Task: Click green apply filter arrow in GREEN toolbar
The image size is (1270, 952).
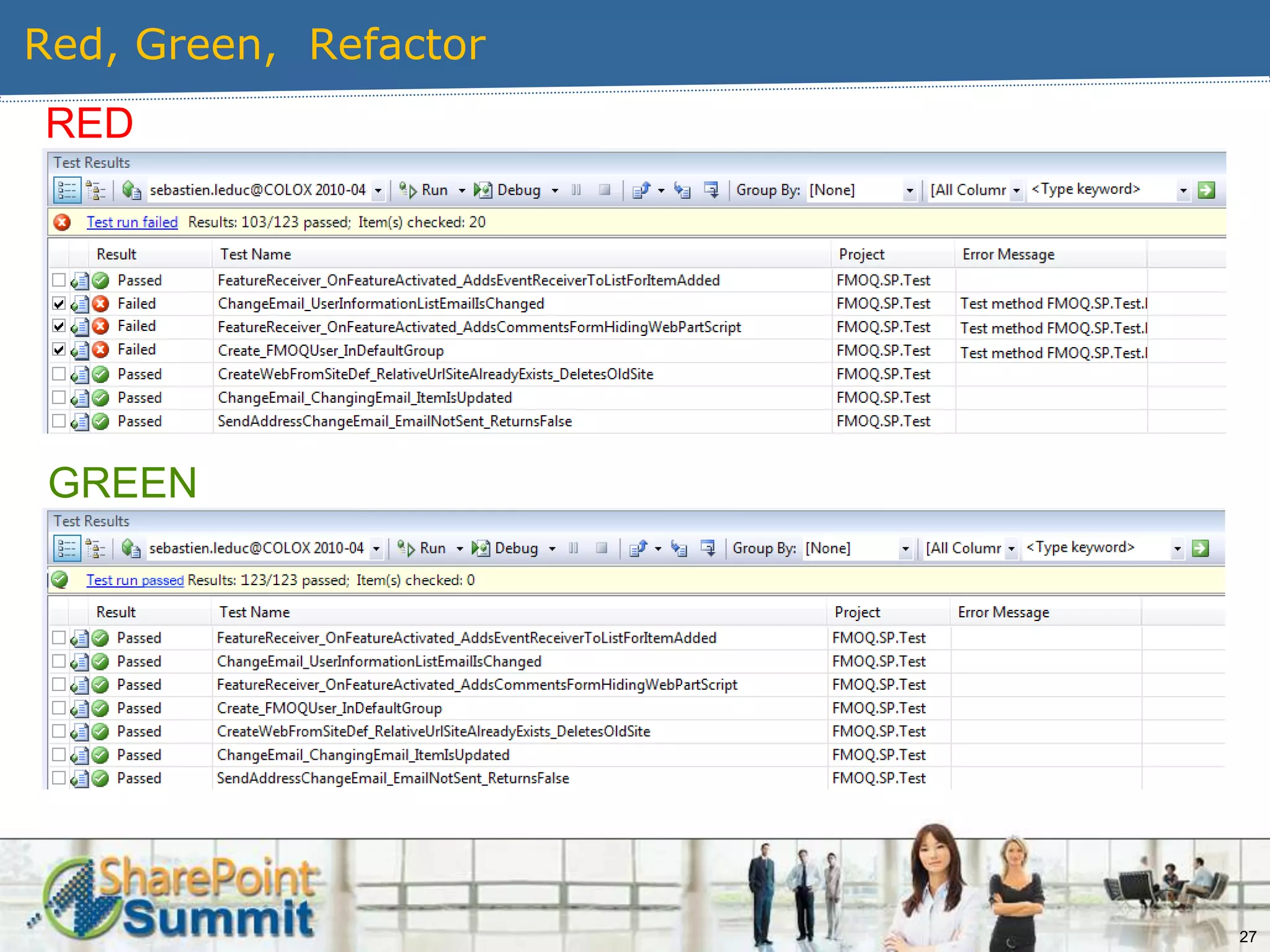Action: pos(1201,549)
